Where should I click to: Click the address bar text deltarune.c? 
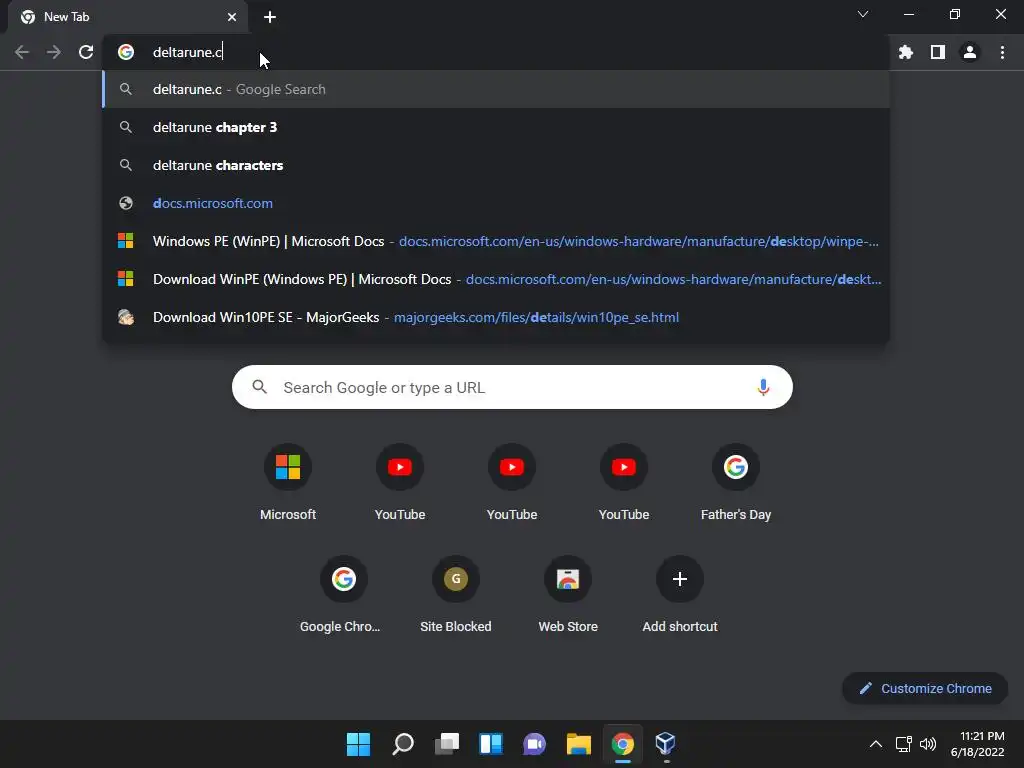[x=187, y=52]
